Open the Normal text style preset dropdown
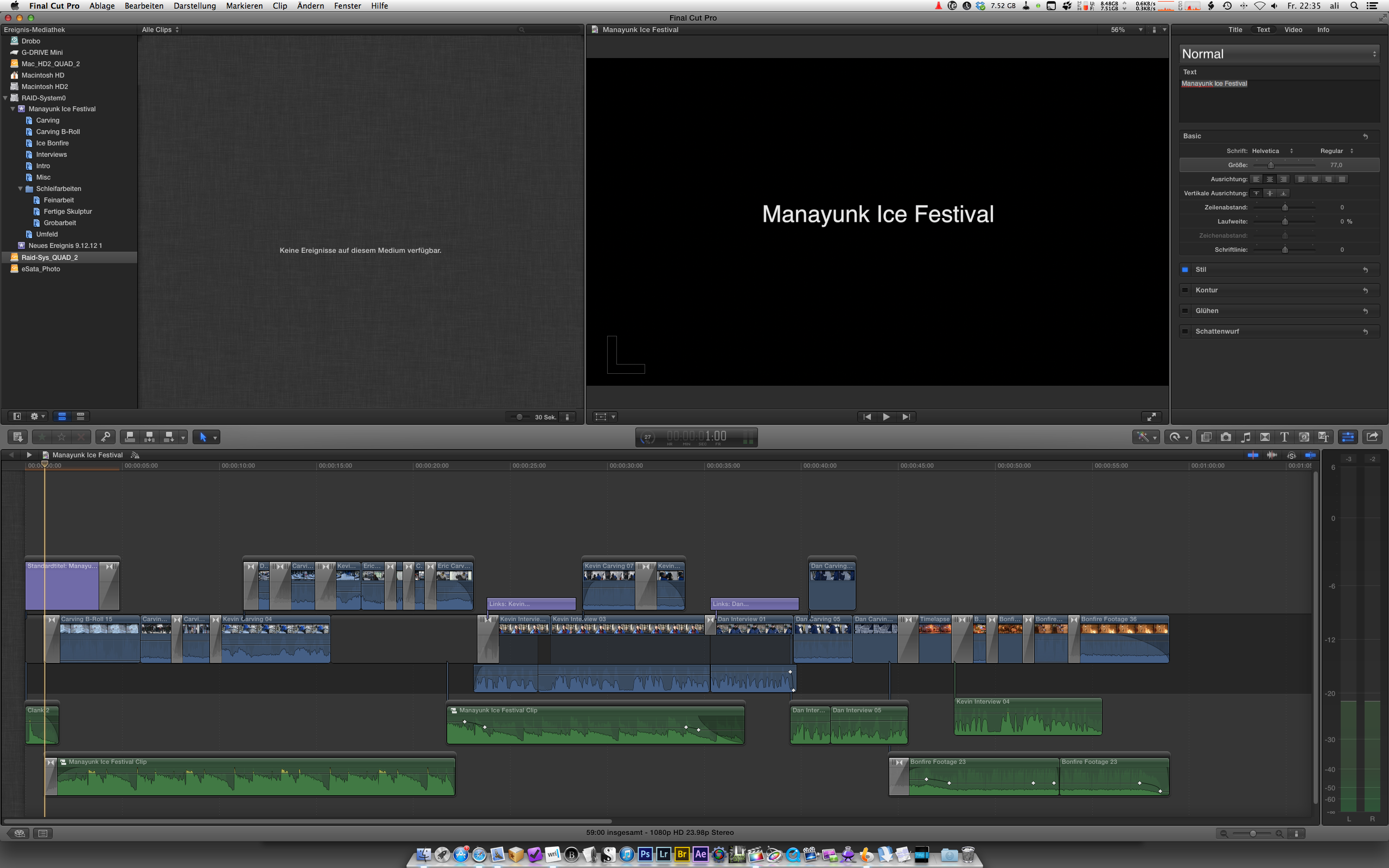This screenshot has height=868, width=1389. pos(1279,54)
